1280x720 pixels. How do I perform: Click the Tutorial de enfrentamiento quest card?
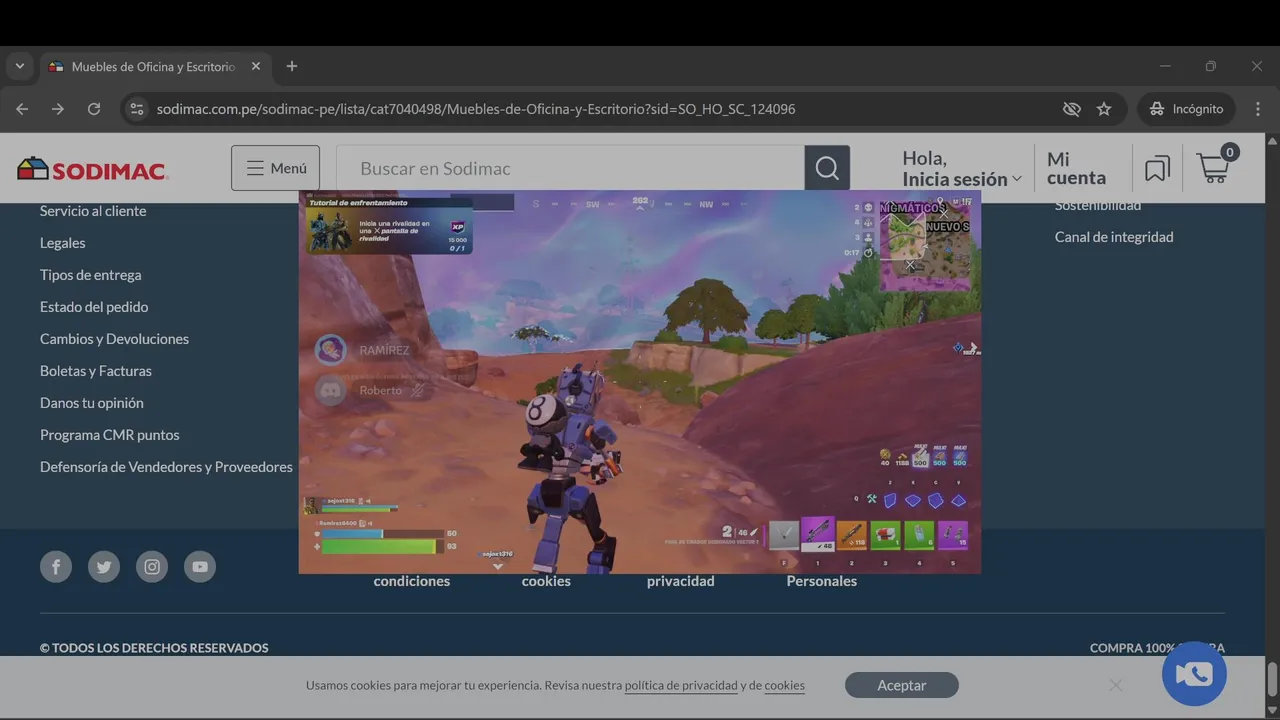click(x=390, y=227)
